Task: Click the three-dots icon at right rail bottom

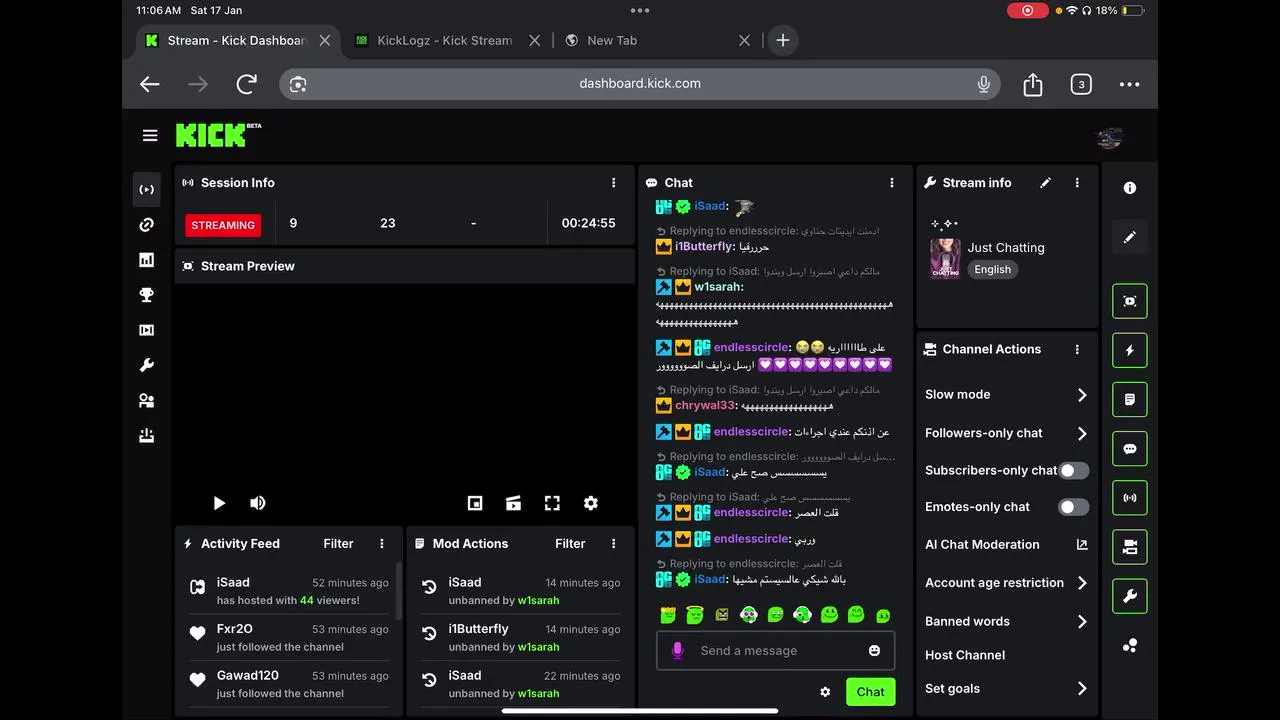Action: 1130,645
